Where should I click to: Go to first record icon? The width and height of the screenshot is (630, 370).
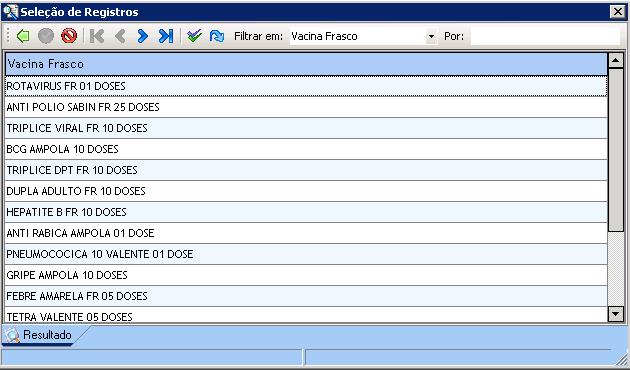[97, 37]
